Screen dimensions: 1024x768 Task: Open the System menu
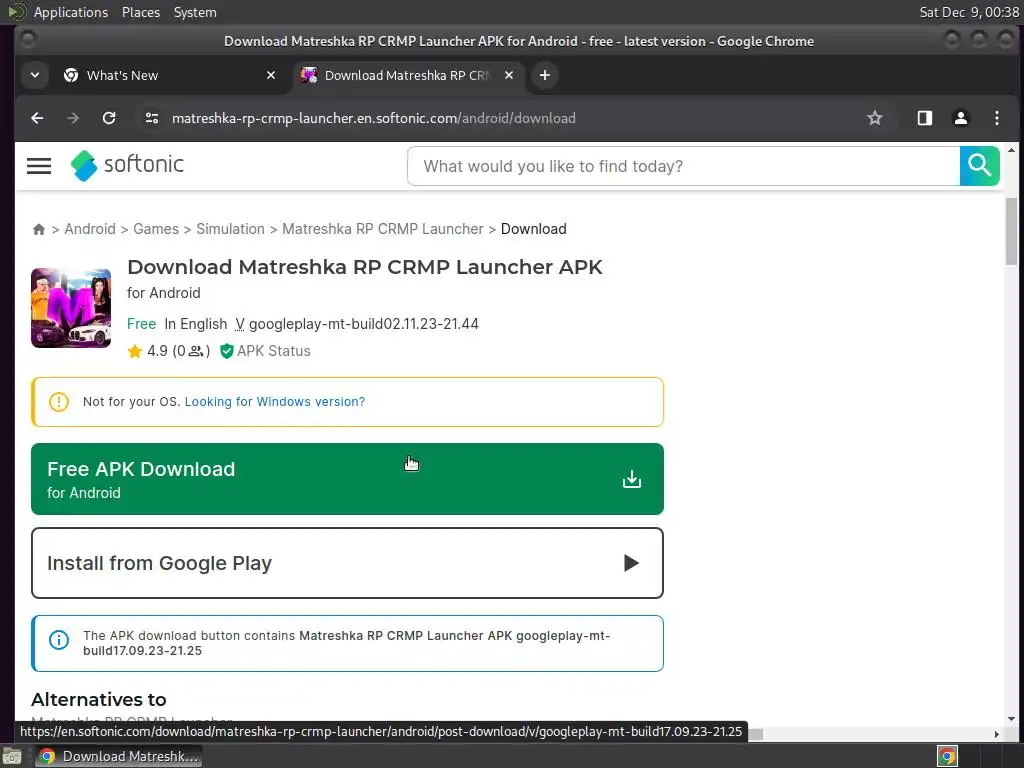point(195,12)
